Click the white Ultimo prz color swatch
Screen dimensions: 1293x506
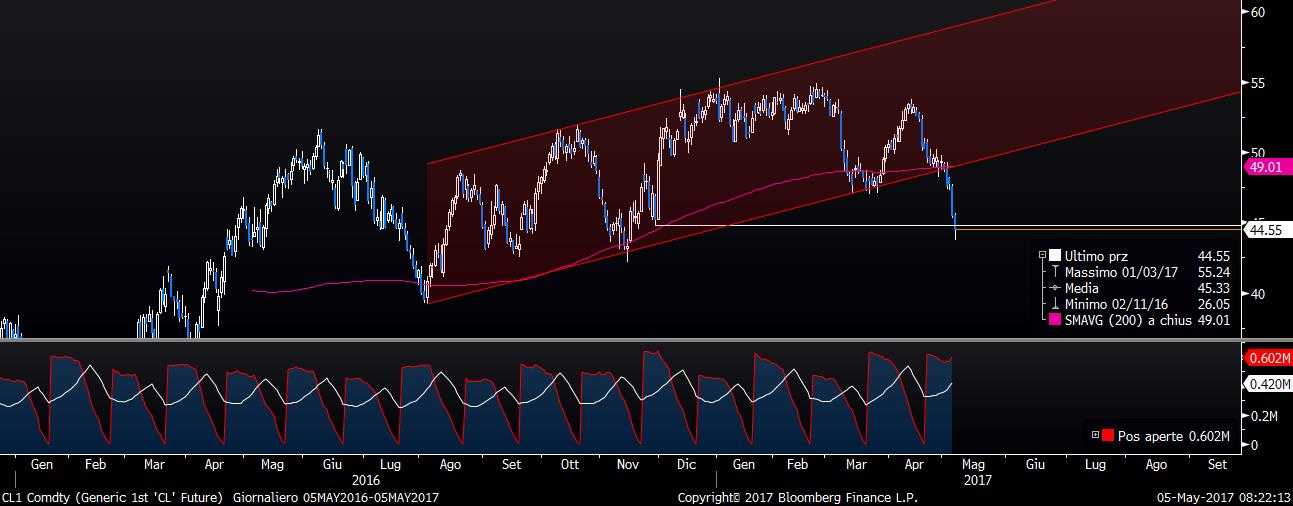pos(1055,256)
